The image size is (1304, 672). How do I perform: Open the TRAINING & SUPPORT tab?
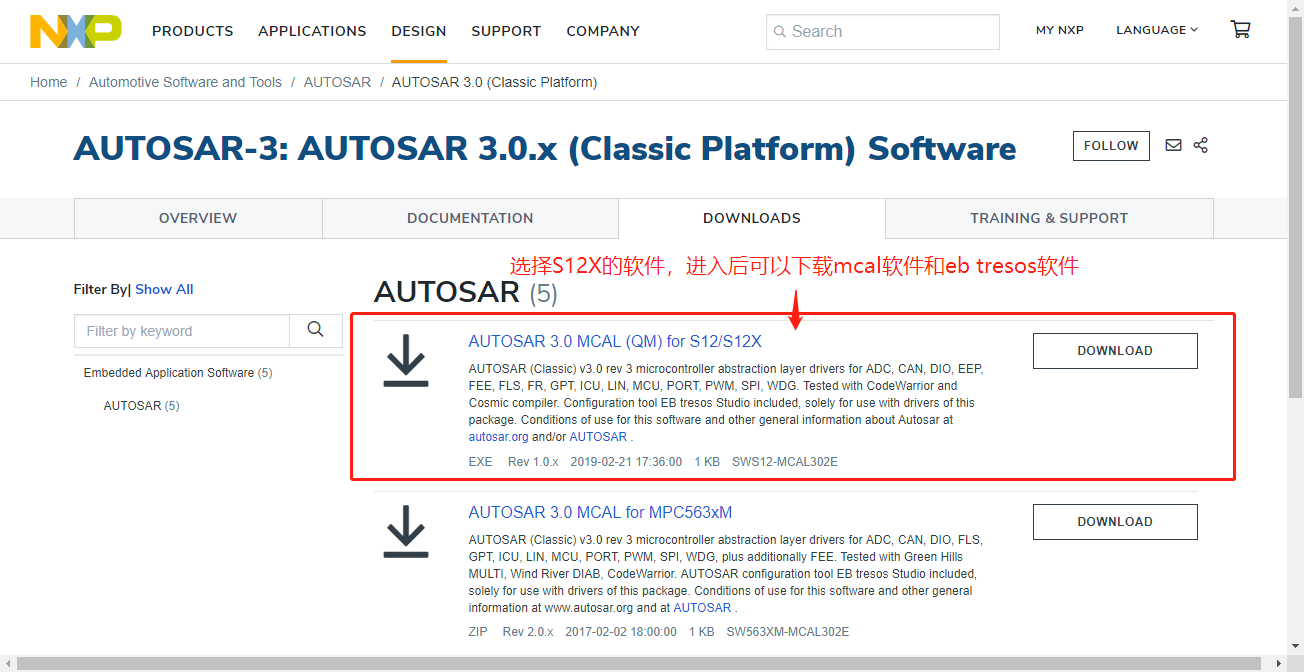(1049, 217)
